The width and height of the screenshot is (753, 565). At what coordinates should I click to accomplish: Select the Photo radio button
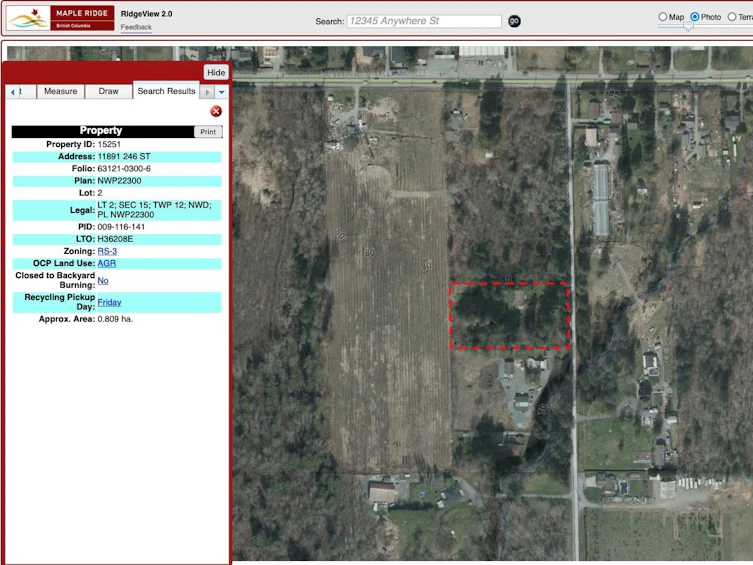point(694,17)
